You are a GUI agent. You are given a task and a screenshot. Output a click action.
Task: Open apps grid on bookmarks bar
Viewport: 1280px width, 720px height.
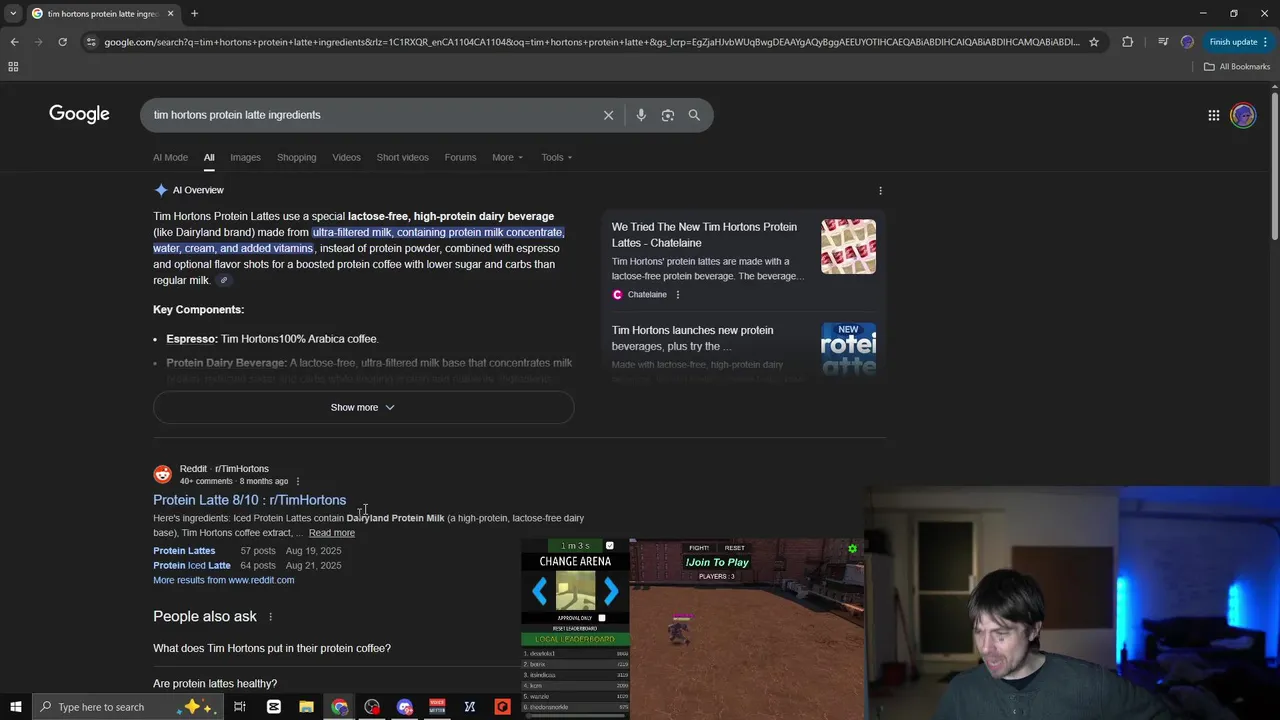pyautogui.click(x=13, y=67)
